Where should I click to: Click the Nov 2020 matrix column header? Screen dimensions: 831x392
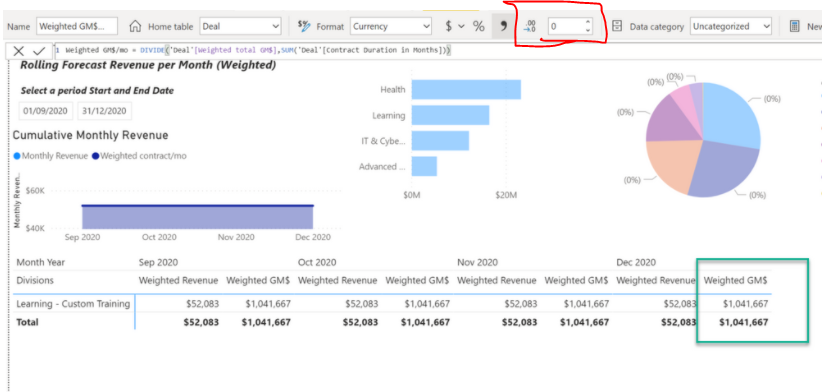point(477,262)
